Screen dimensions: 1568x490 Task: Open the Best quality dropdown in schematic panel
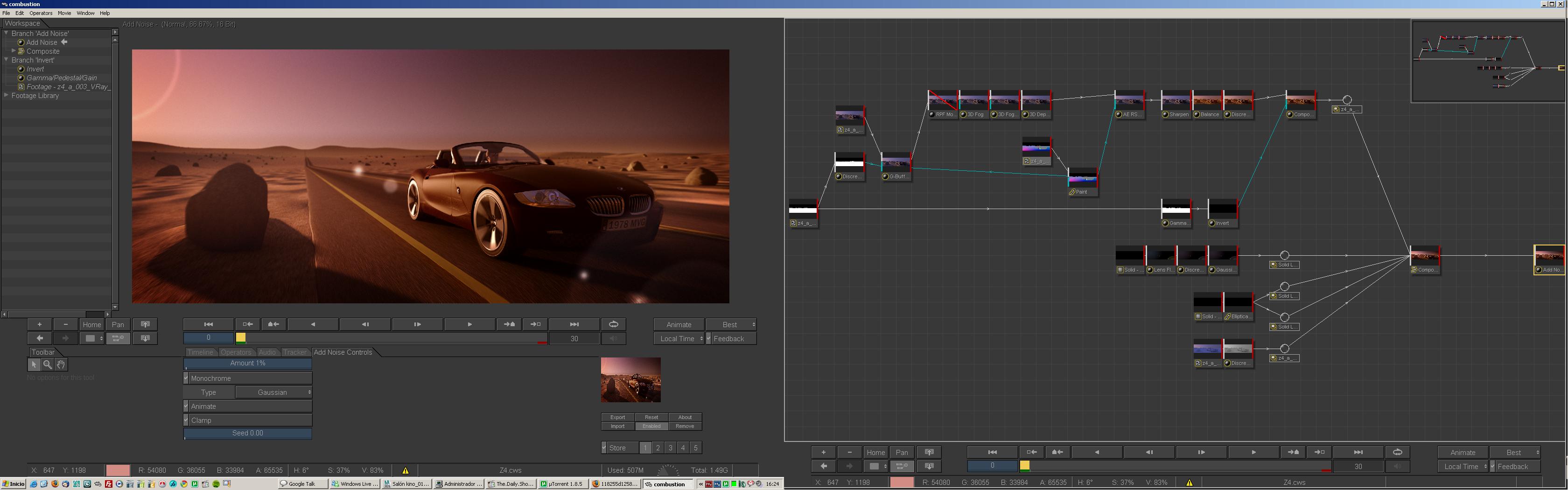tap(1515, 452)
